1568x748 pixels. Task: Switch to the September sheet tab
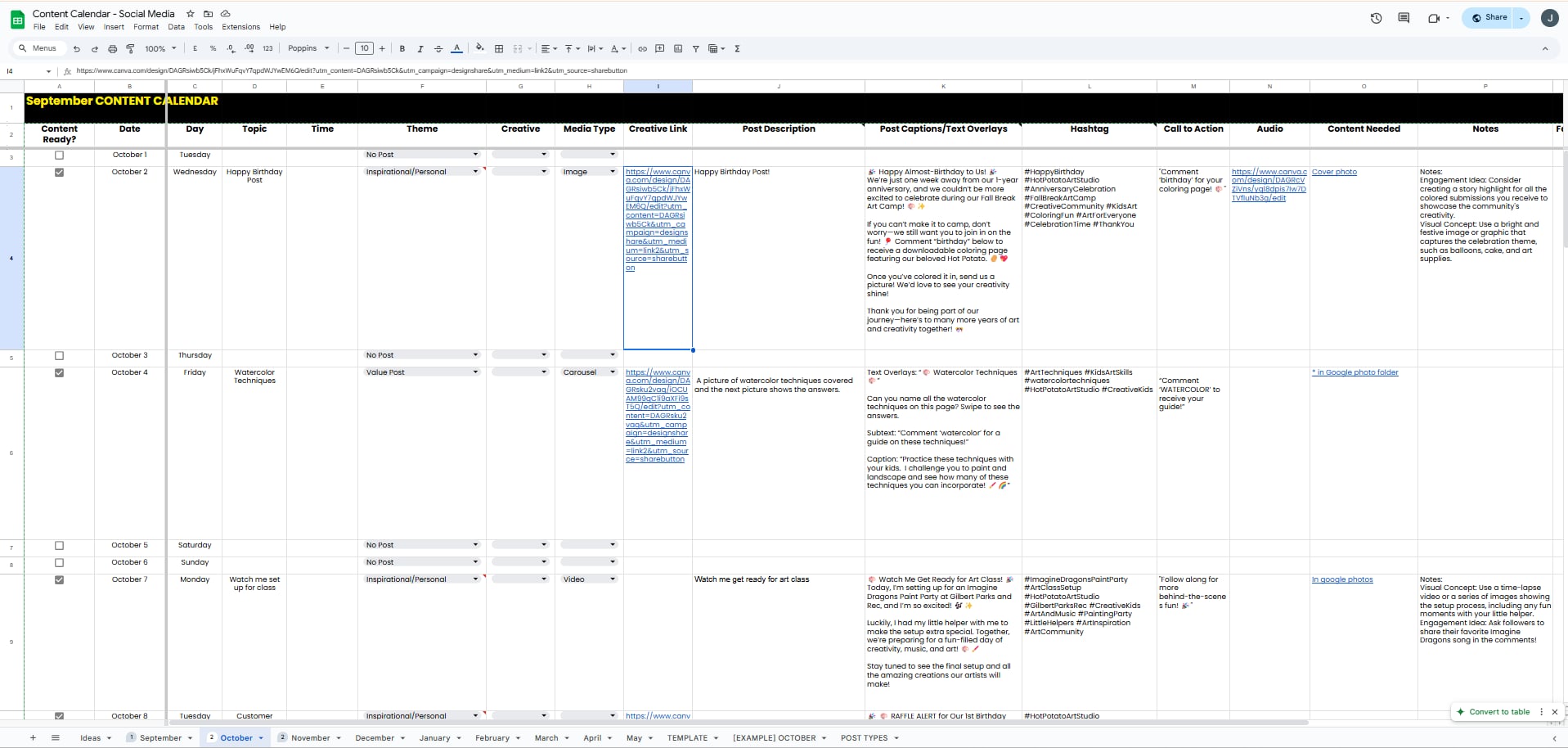point(160,738)
